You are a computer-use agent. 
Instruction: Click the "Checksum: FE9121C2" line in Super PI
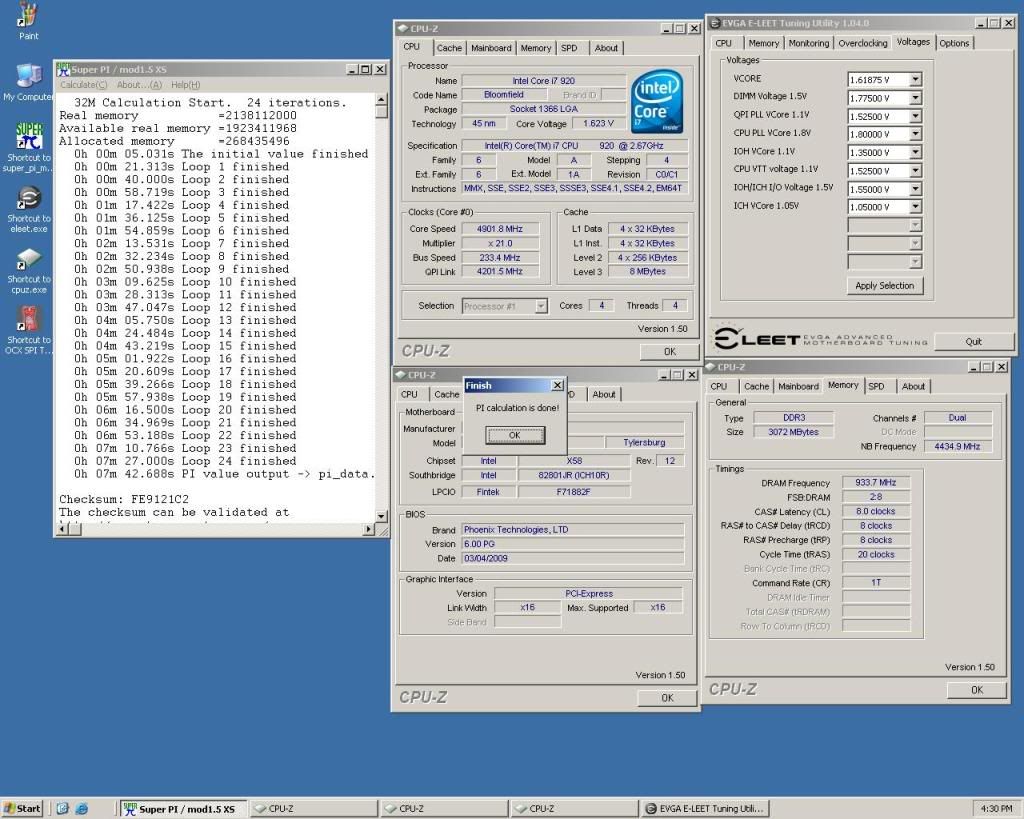tap(124, 499)
